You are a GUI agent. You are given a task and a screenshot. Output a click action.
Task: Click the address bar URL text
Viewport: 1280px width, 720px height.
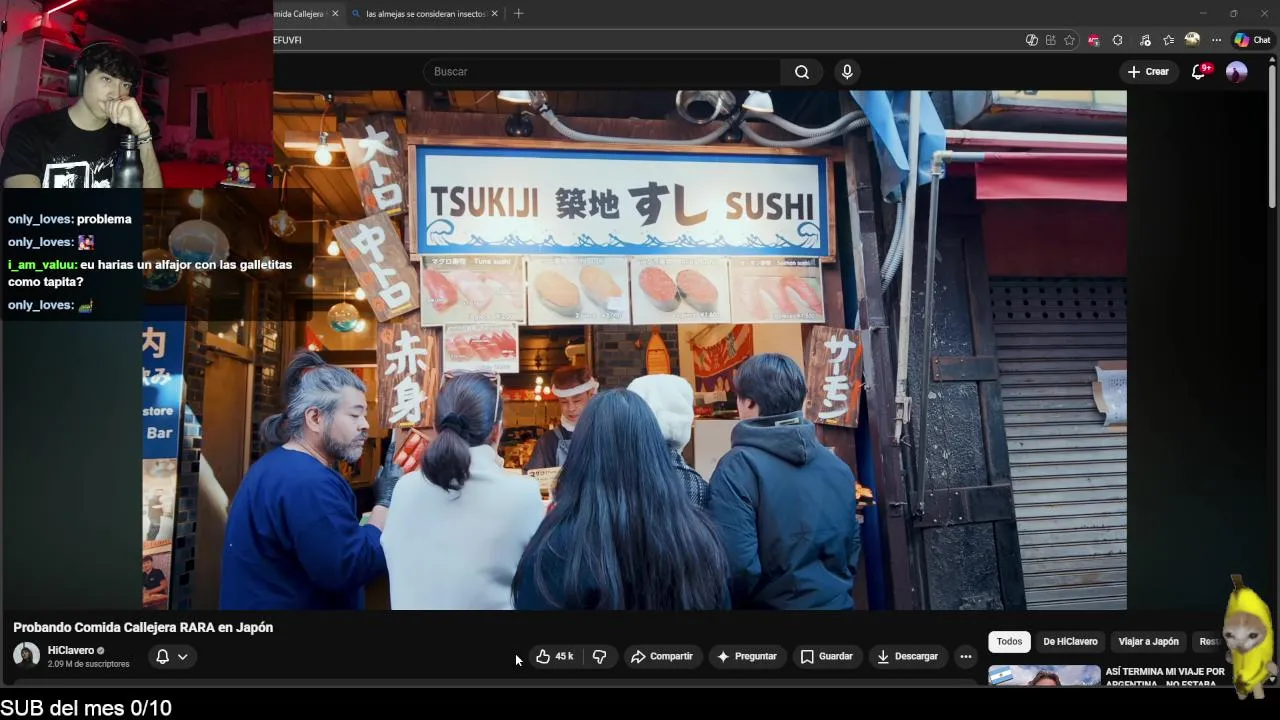[288, 40]
